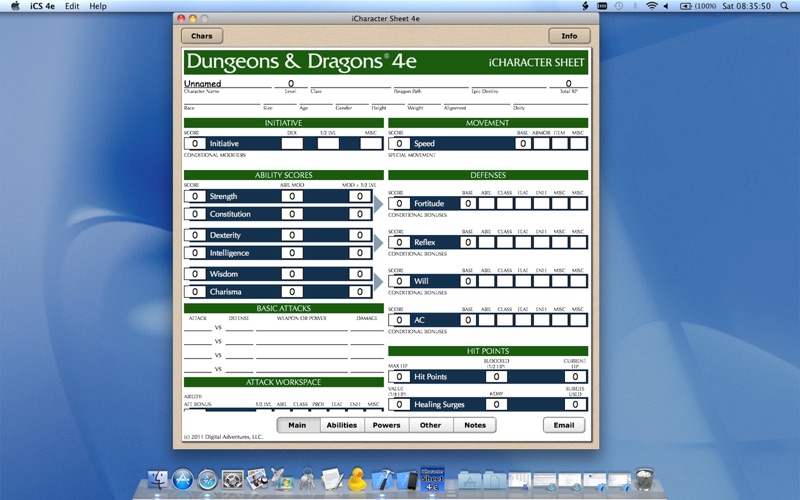
Task: Open the Apple menu
Action: click(x=15, y=6)
